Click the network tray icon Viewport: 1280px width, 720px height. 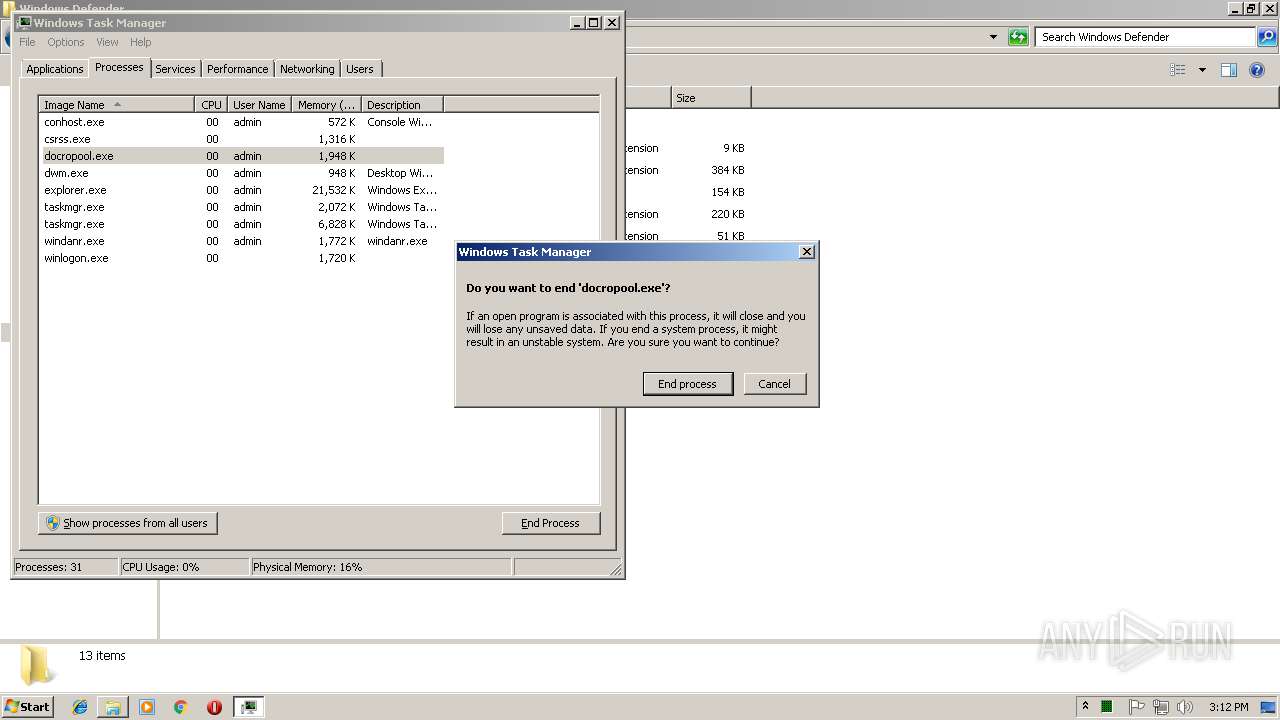coord(1161,707)
